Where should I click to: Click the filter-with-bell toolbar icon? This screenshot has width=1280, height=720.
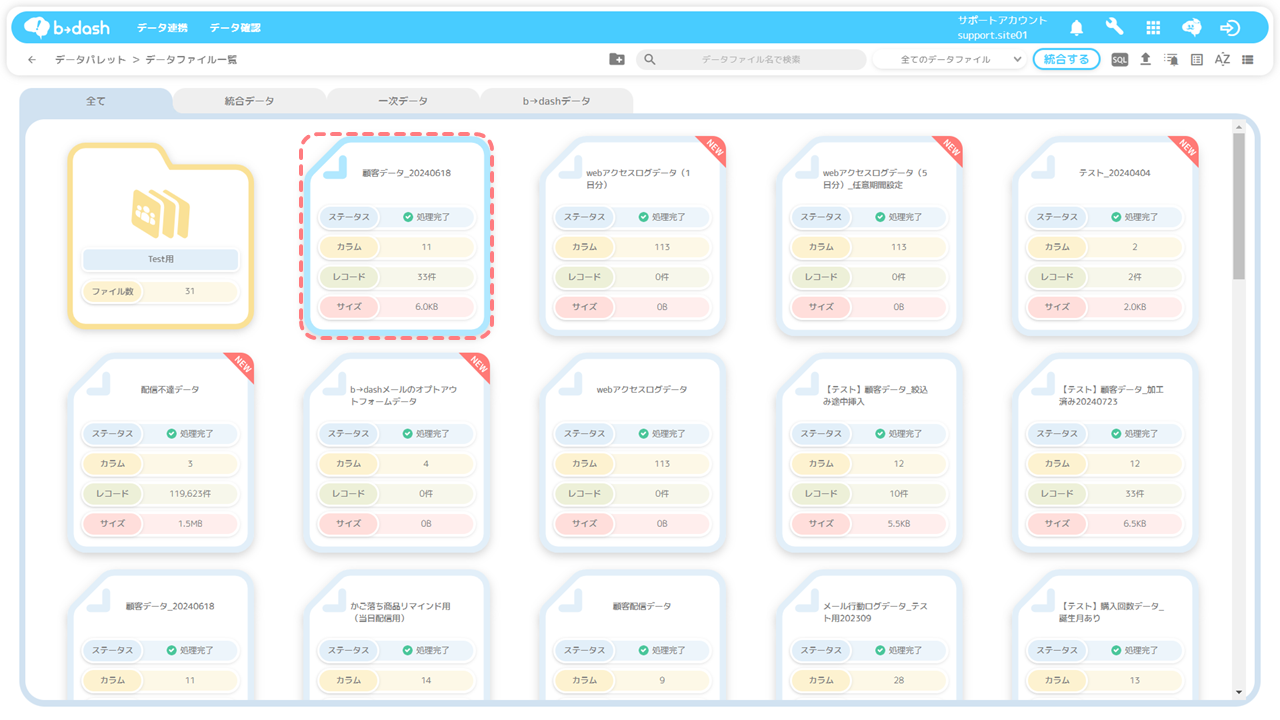pos(1171,60)
